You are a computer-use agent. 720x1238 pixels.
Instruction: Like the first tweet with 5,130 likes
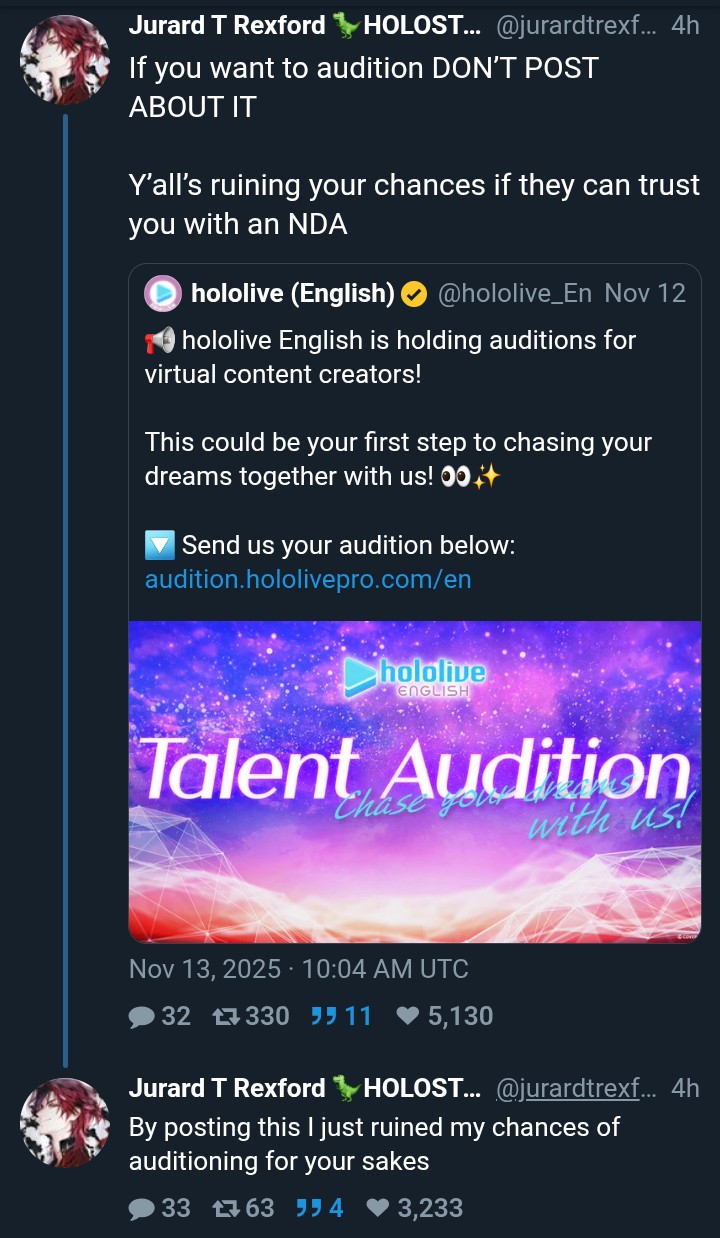pos(408,1017)
